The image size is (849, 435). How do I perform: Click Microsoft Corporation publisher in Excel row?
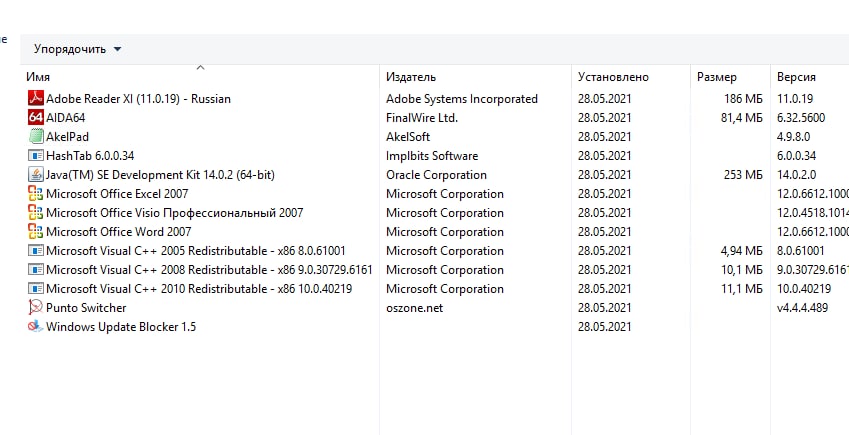(x=445, y=193)
